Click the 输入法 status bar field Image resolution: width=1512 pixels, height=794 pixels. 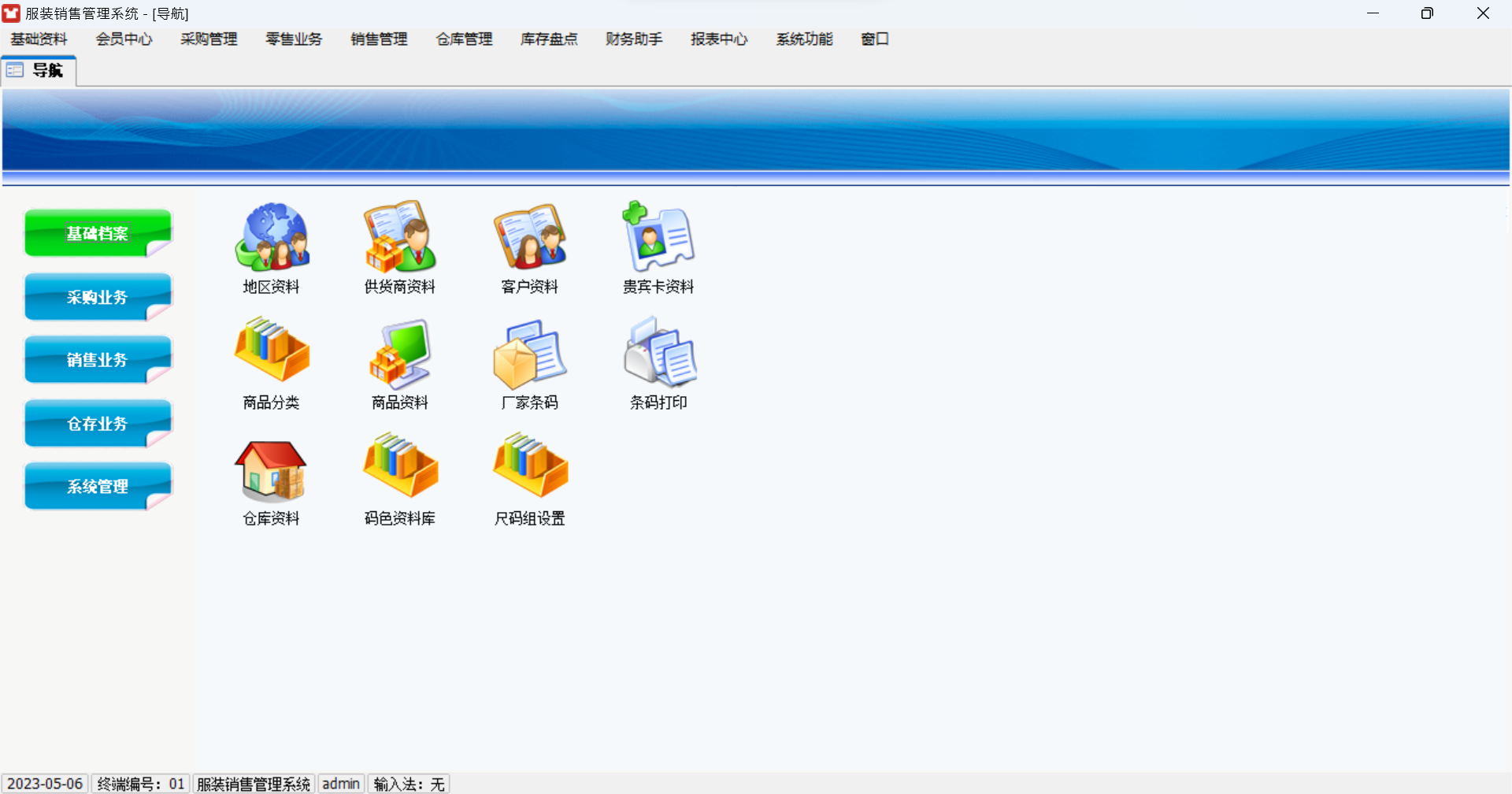(x=409, y=784)
